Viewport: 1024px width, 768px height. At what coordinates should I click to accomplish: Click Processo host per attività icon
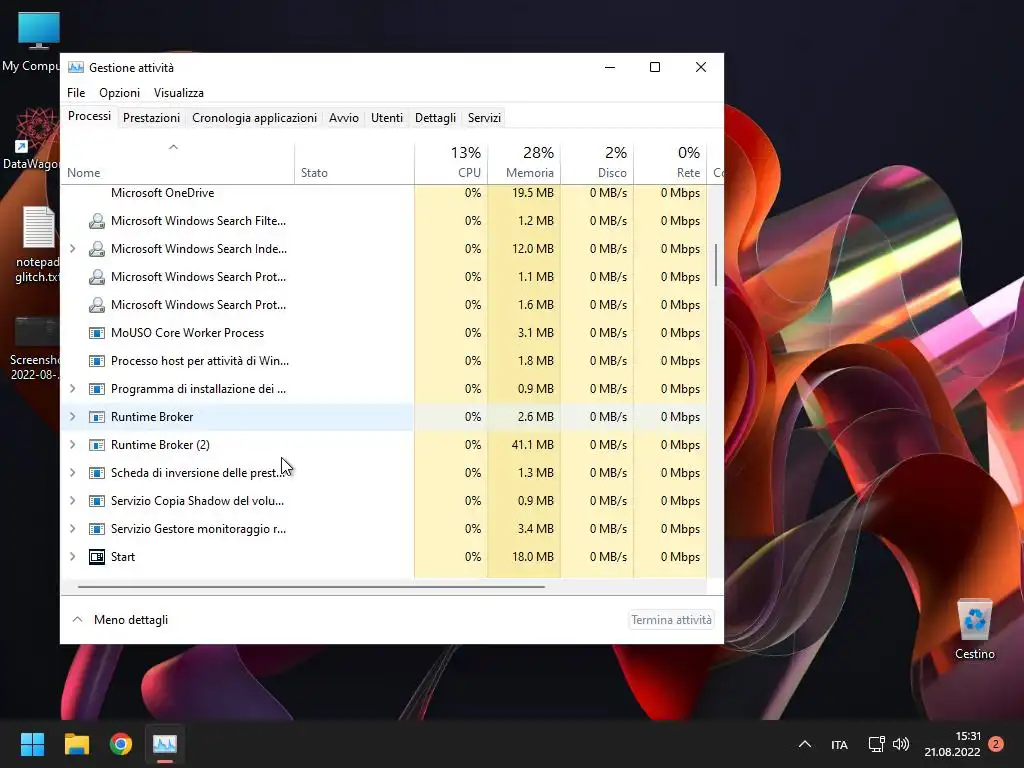point(97,361)
